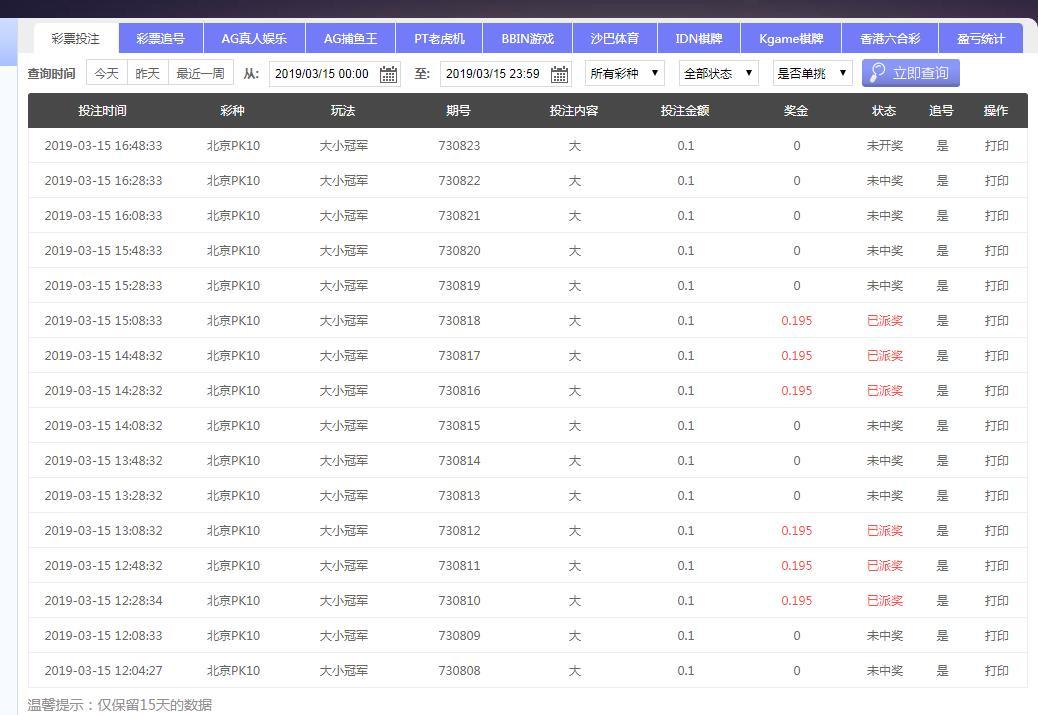Open the end date calendar picker icon
Viewport: 1038px width, 715px height.
click(x=559, y=74)
